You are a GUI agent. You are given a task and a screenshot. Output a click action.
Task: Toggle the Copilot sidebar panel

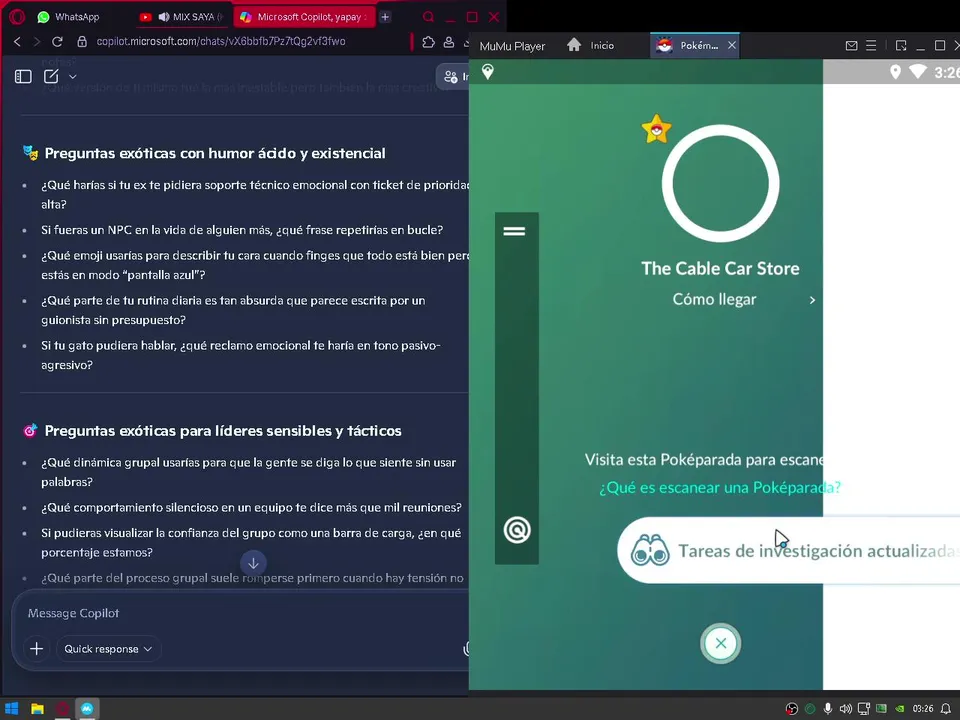click(x=23, y=77)
